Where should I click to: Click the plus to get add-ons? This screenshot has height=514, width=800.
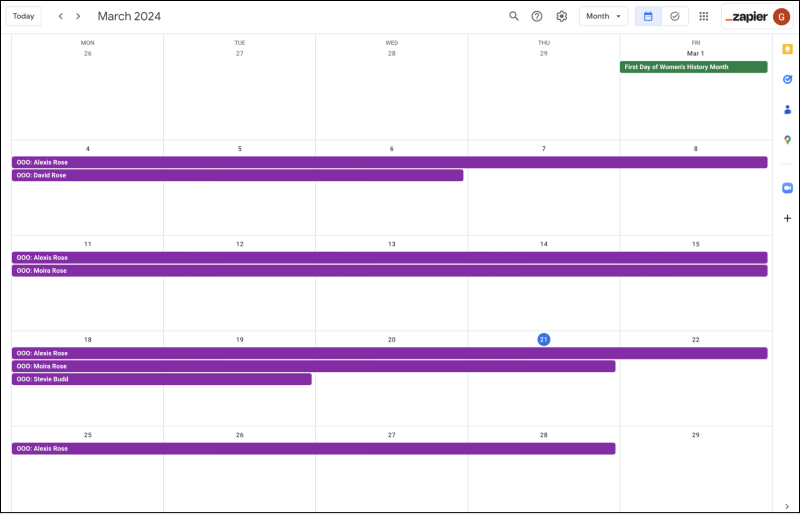point(787,218)
